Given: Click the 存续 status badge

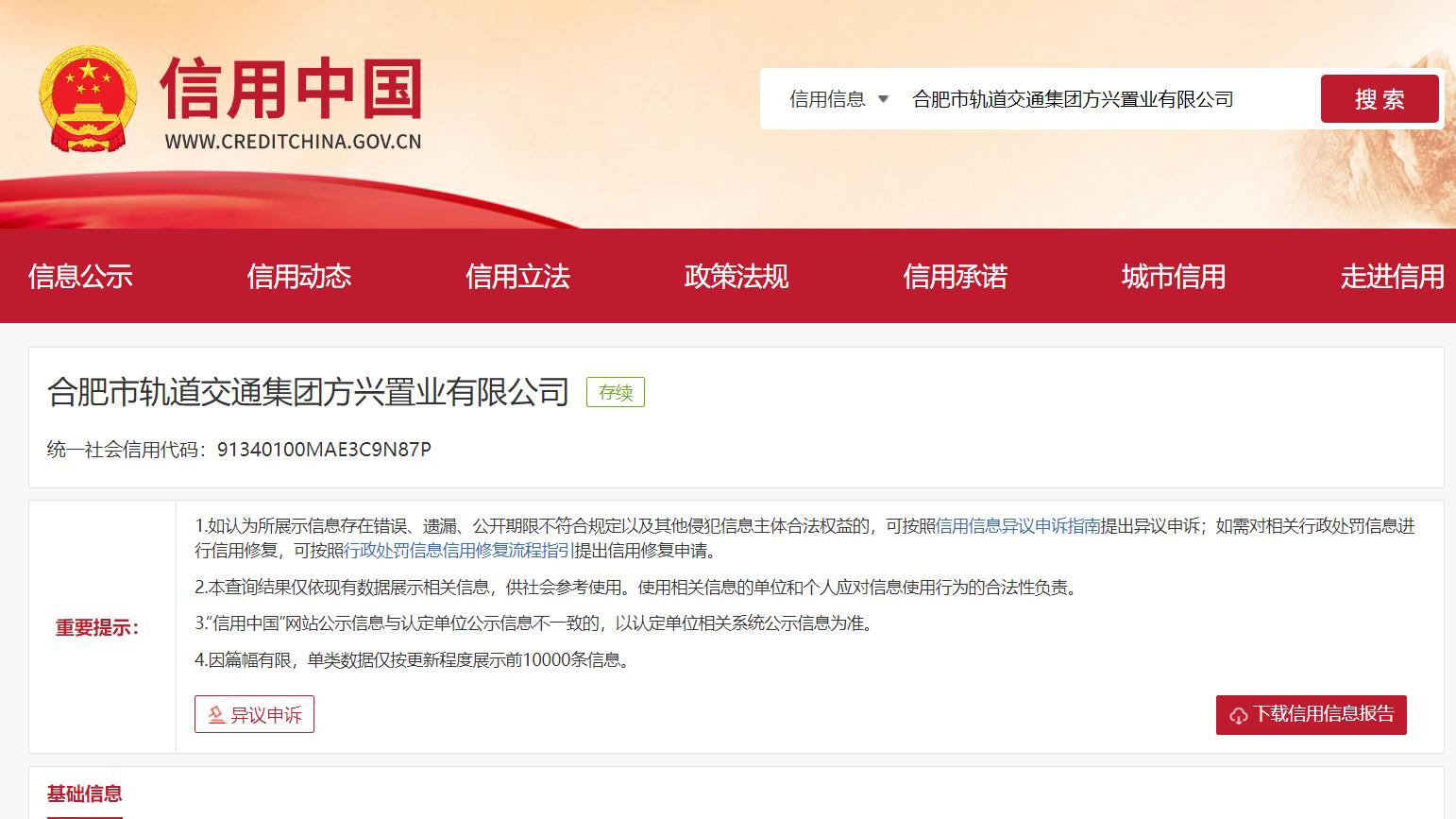Looking at the screenshot, I should click(x=616, y=392).
